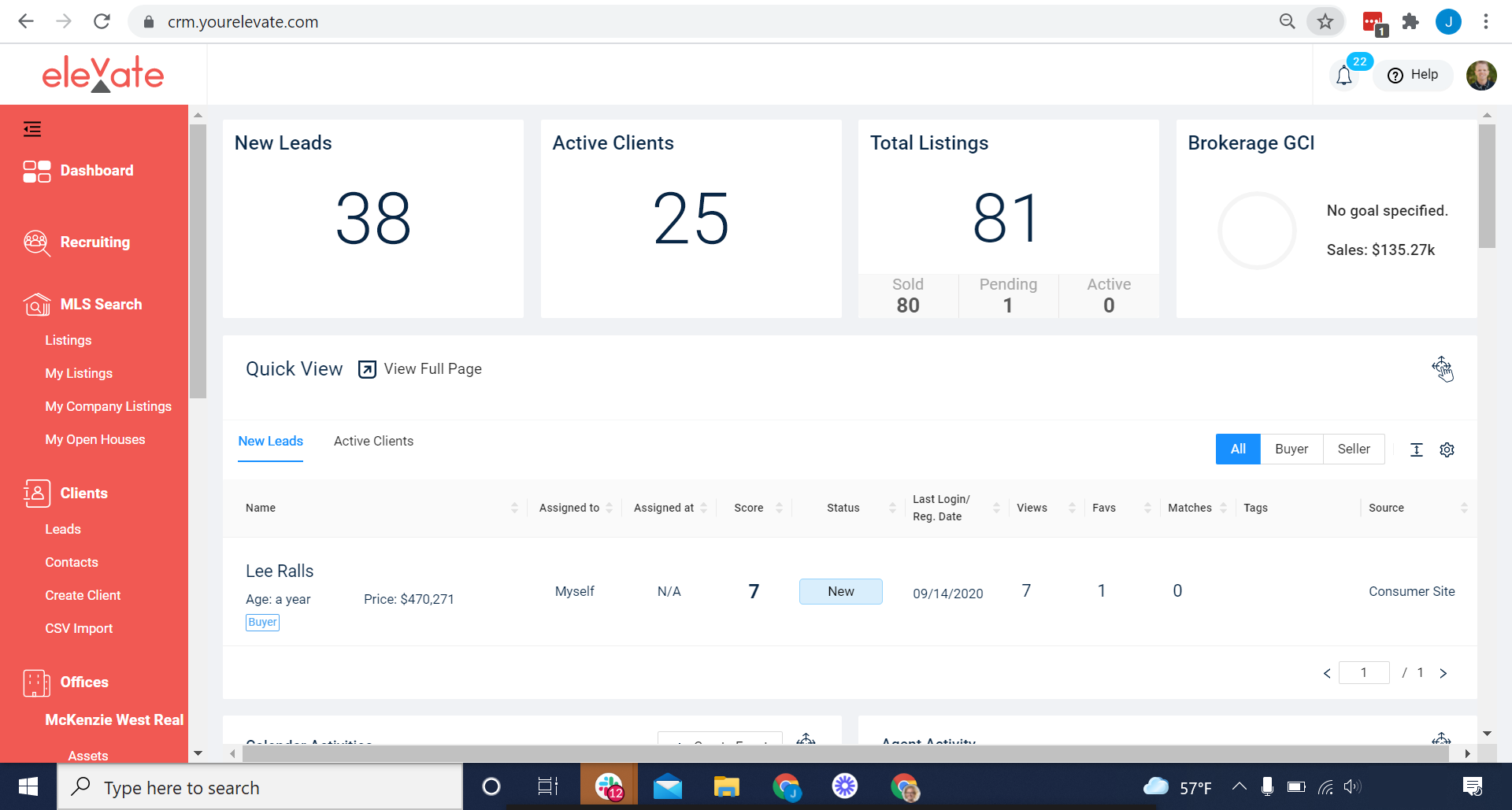1512x810 pixels.
Task: Collapse the left sidebar navigation
Action: [32, 129]
